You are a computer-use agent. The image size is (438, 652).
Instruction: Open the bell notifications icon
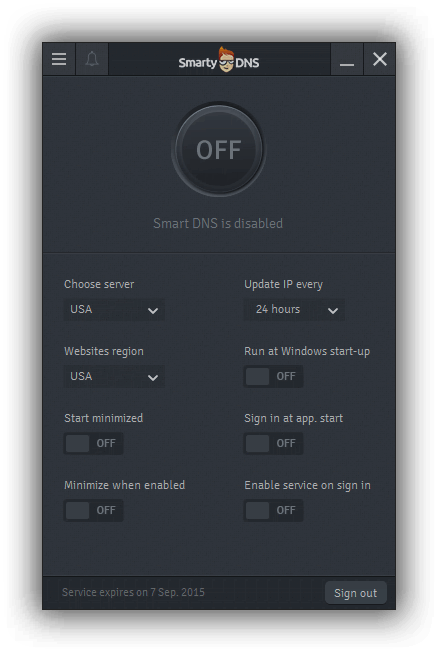tap(92, 59)
